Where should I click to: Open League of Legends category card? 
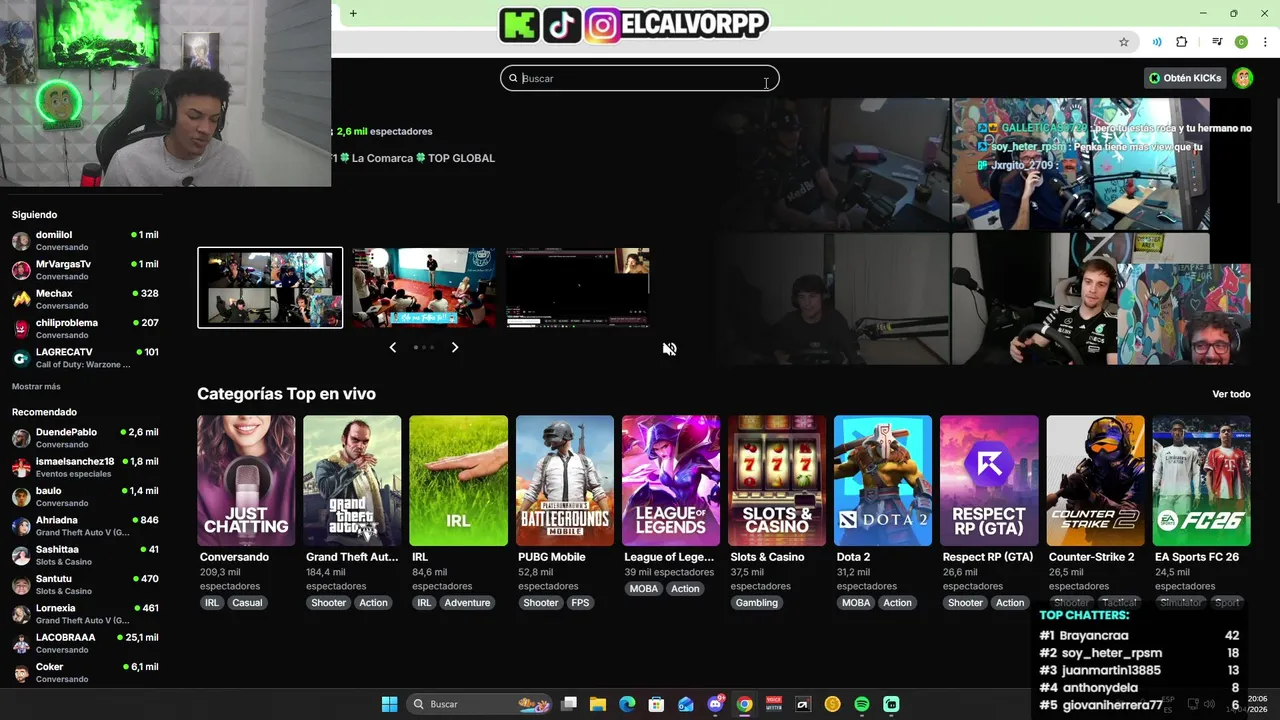pos(671,481)
